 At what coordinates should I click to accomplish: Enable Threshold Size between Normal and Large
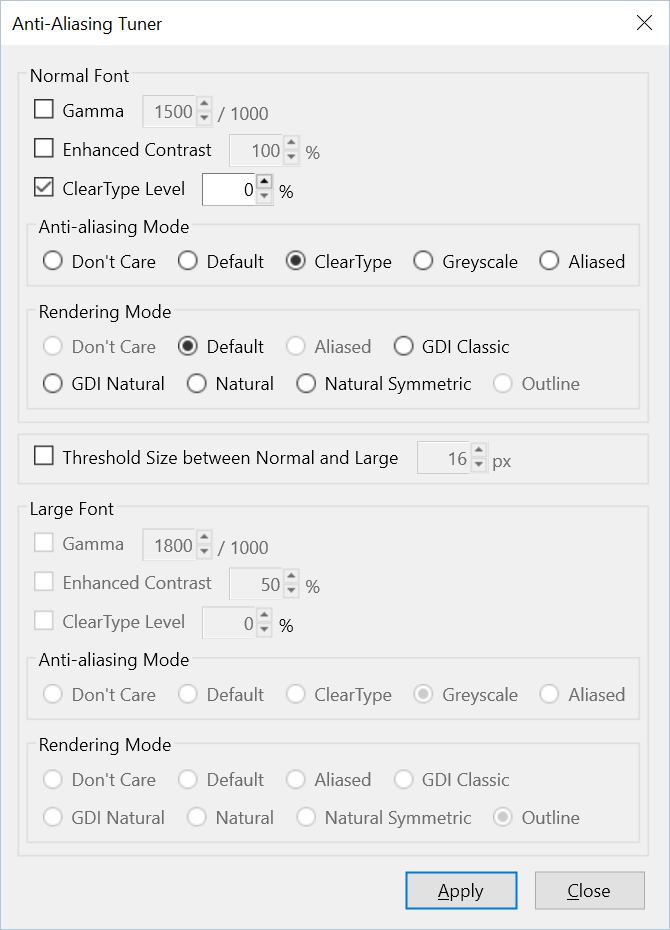(44, 457)
